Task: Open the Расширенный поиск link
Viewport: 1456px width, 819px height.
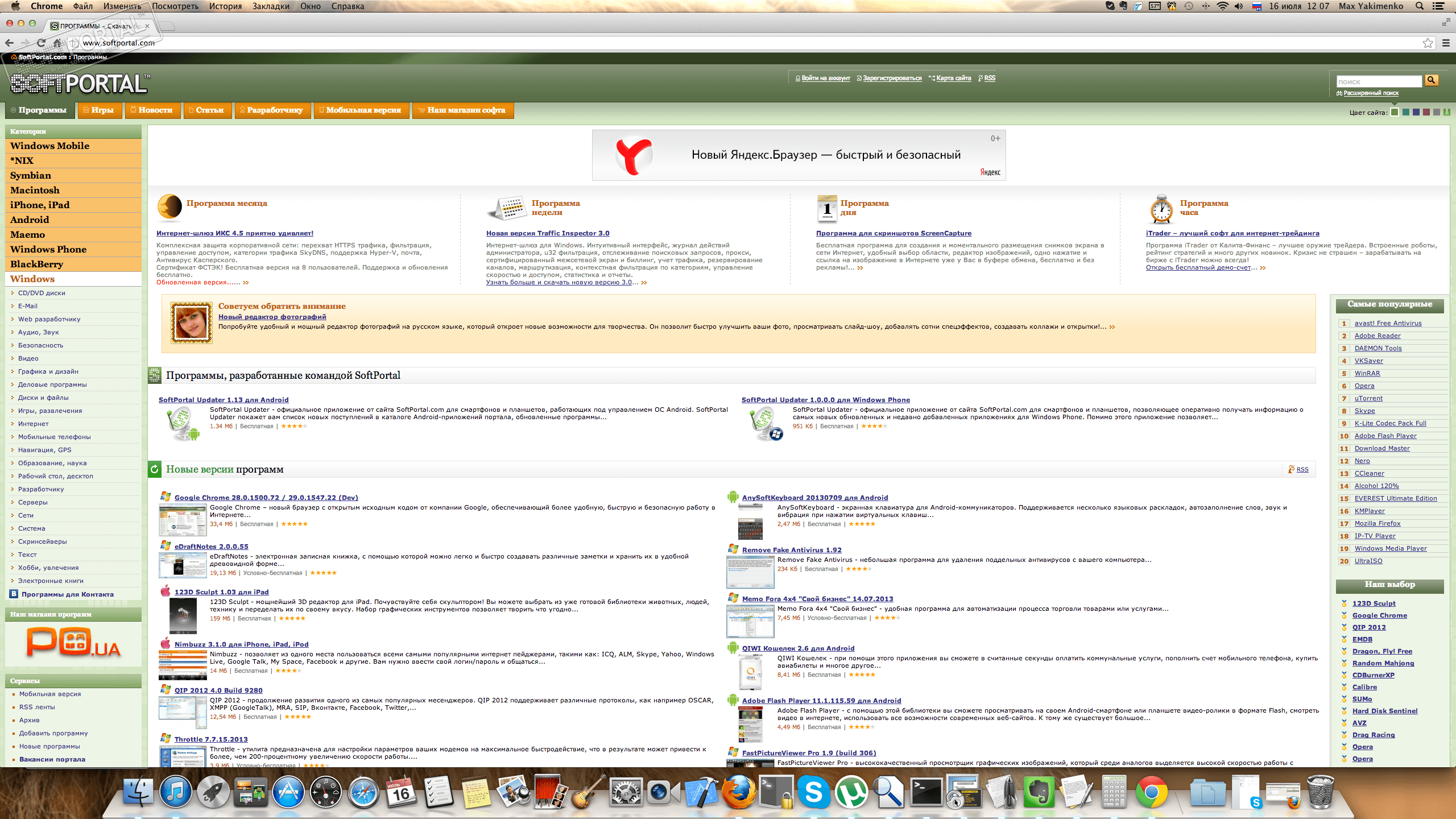Action: (x=1371, y=93)
